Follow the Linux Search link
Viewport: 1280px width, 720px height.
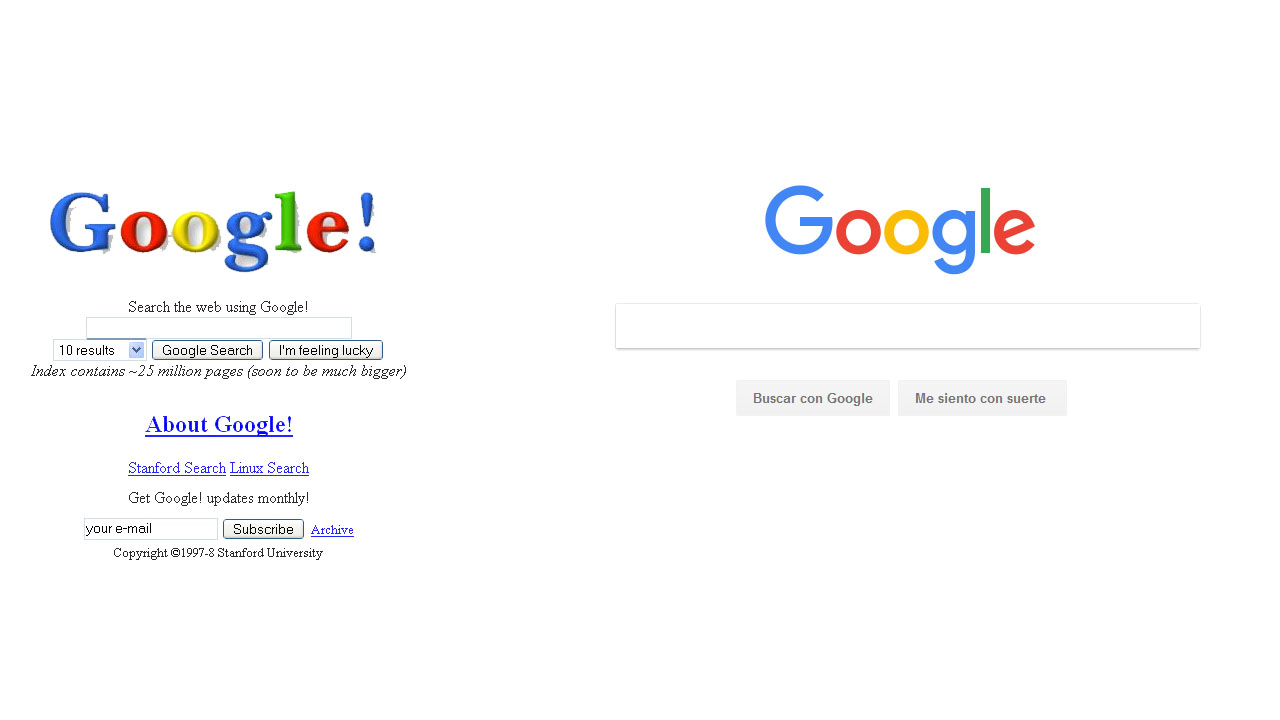click(269, 468)
